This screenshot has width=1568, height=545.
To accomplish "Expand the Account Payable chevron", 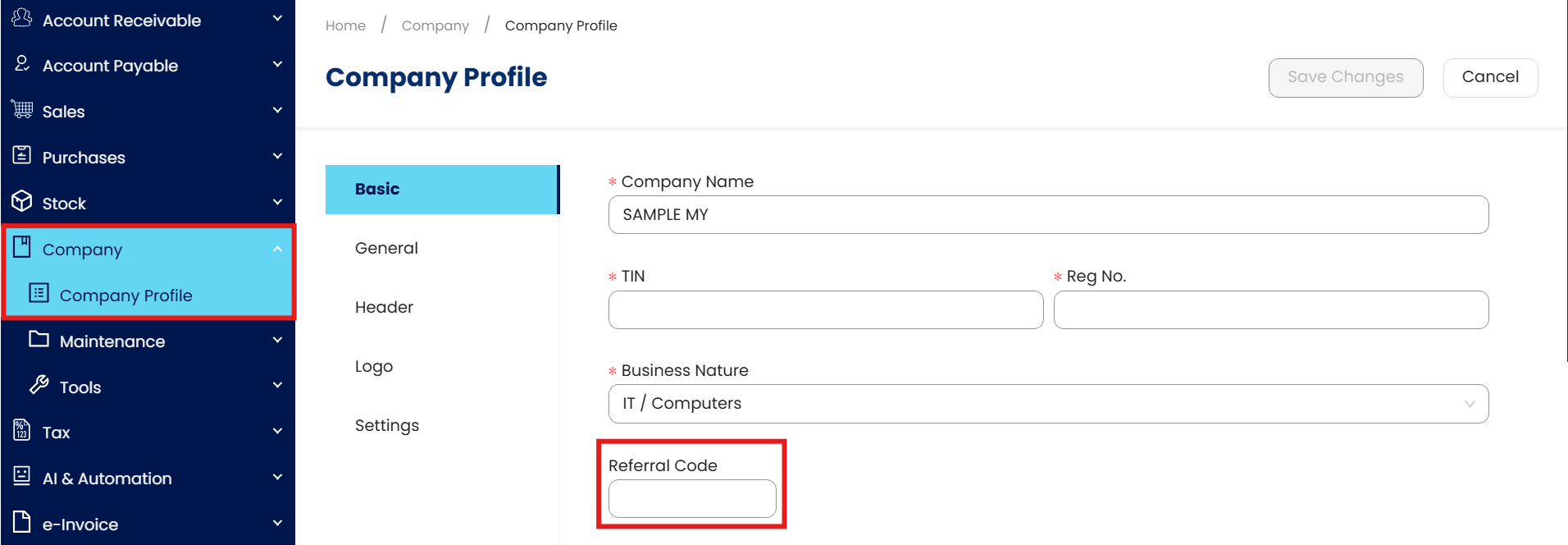I will click(277, 65).
